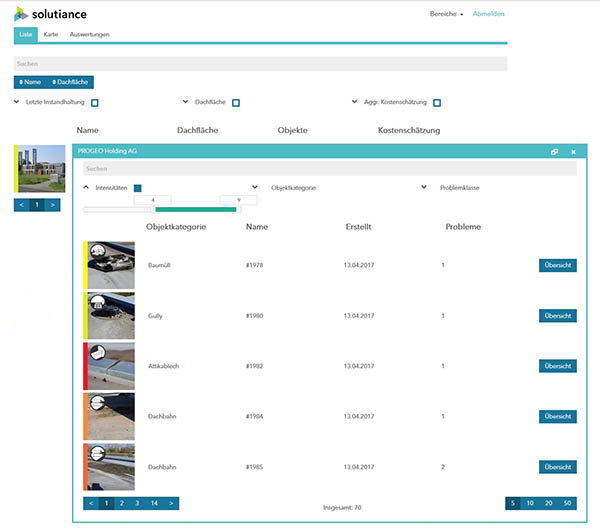This screenshot has width=600, height=531.
Task: Toggle the Letzte Instandhaltung checkbox
Action: point(95,103)
